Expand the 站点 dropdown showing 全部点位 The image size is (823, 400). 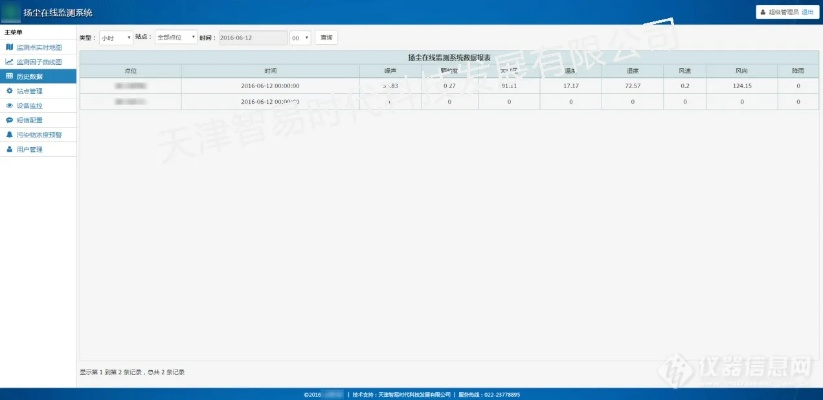click(177, 37)
